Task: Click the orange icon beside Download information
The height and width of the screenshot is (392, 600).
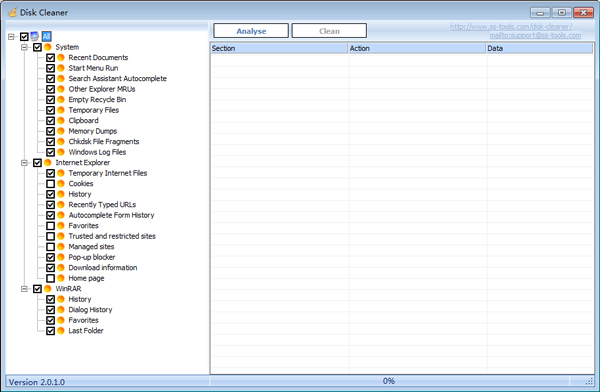Action: tap(60, 268)
